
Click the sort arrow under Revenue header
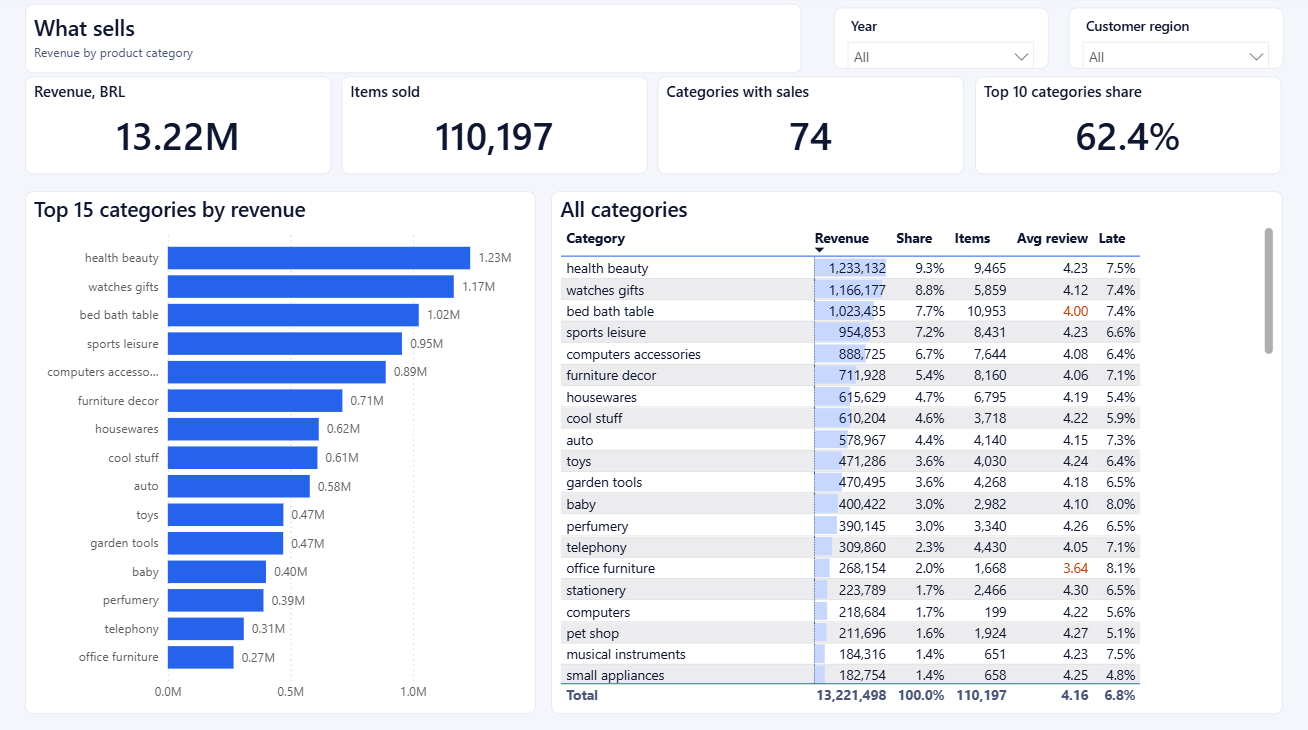(x=820, y=250)
